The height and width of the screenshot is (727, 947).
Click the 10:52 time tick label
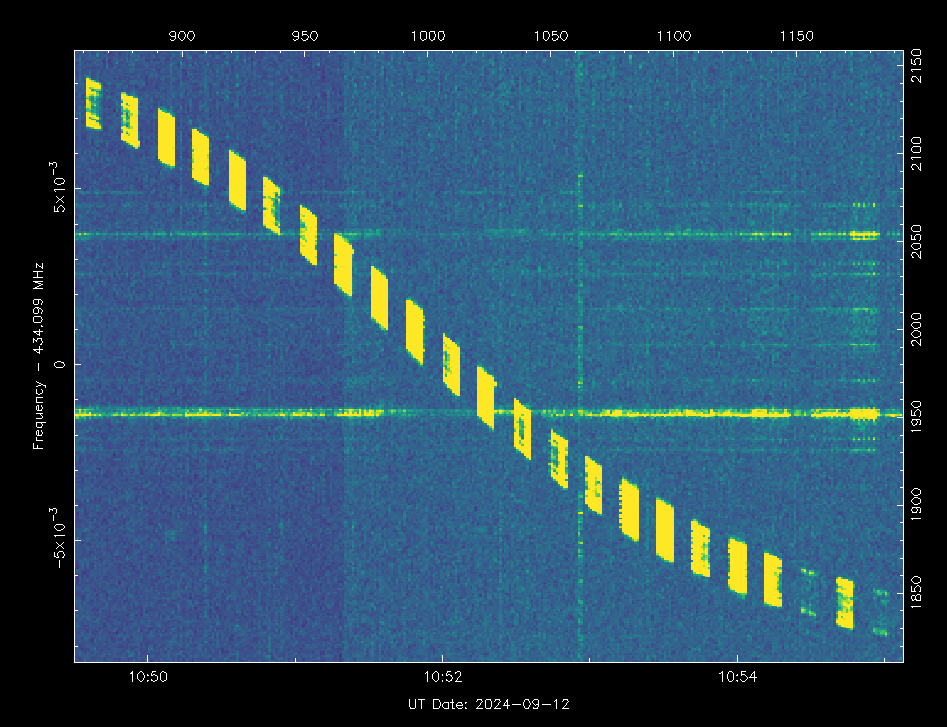tap(442, 677)
